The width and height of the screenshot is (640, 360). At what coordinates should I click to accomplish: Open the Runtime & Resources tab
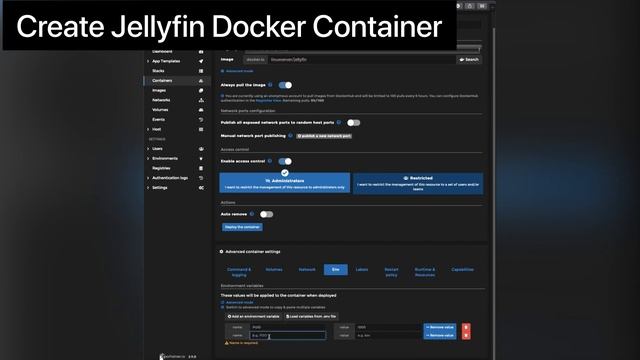pyautogui.click(x=424, y=272)
